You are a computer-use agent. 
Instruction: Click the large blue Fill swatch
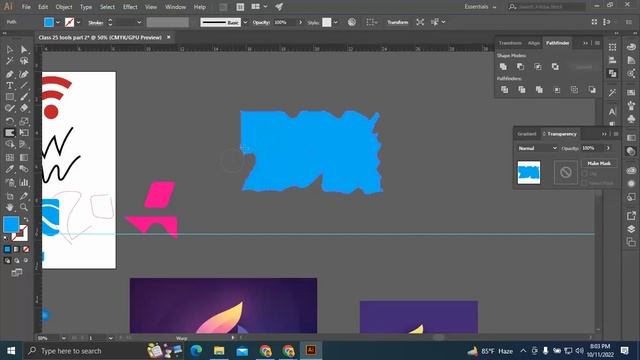click(11, 224)
